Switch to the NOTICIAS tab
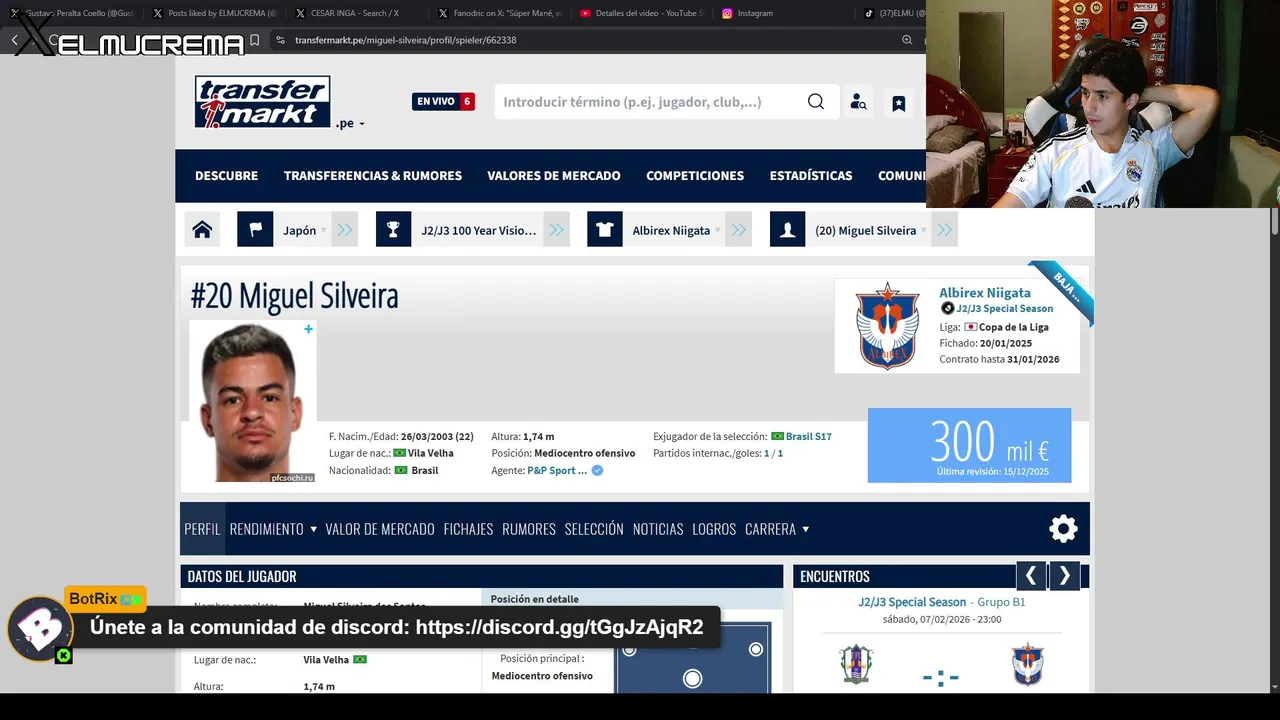 tap(658, 529)
